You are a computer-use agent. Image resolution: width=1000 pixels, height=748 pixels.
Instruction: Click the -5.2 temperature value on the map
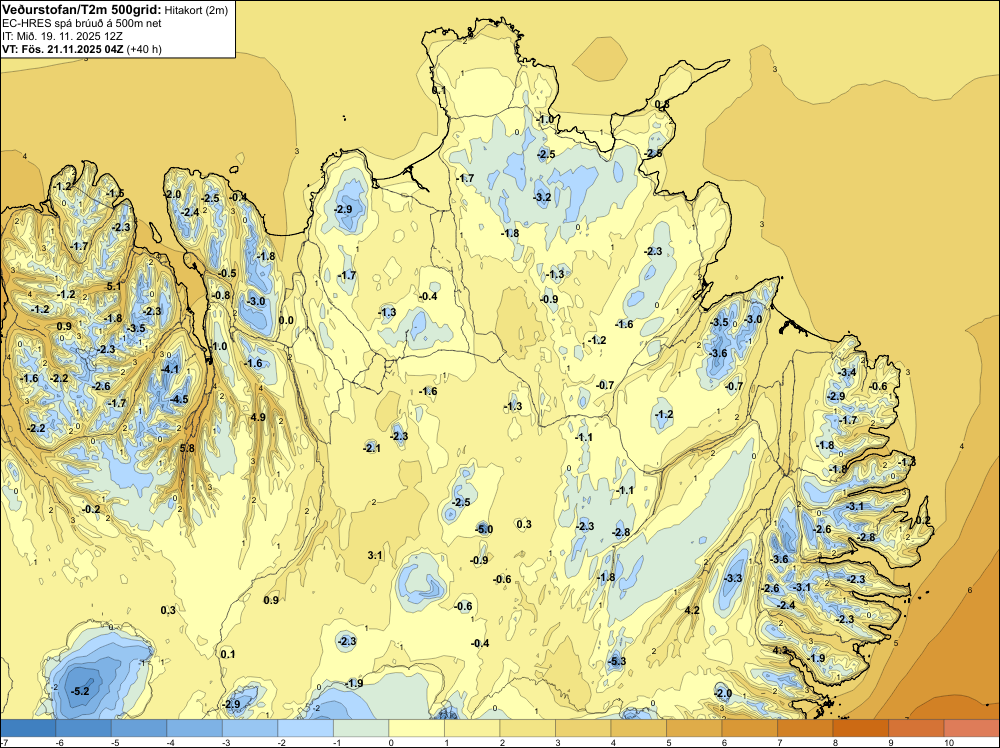point(80,691)
